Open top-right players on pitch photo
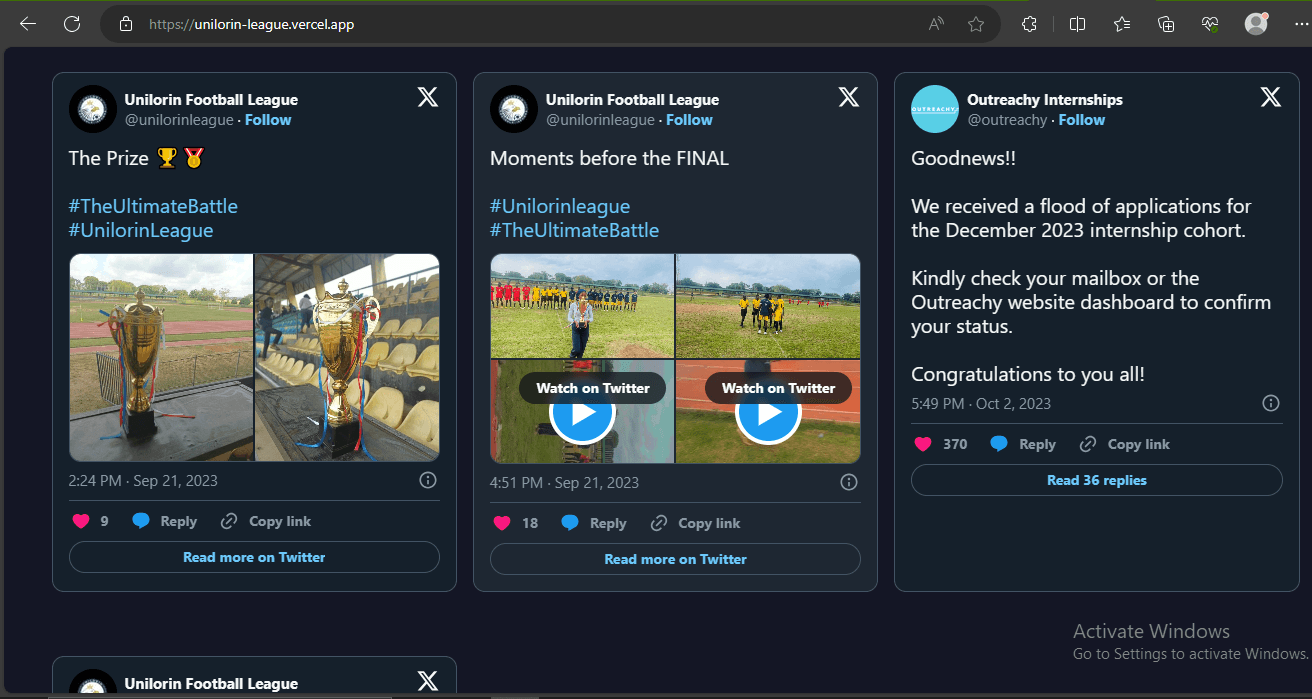This screenshot has height=699, width=1312. 768,306
